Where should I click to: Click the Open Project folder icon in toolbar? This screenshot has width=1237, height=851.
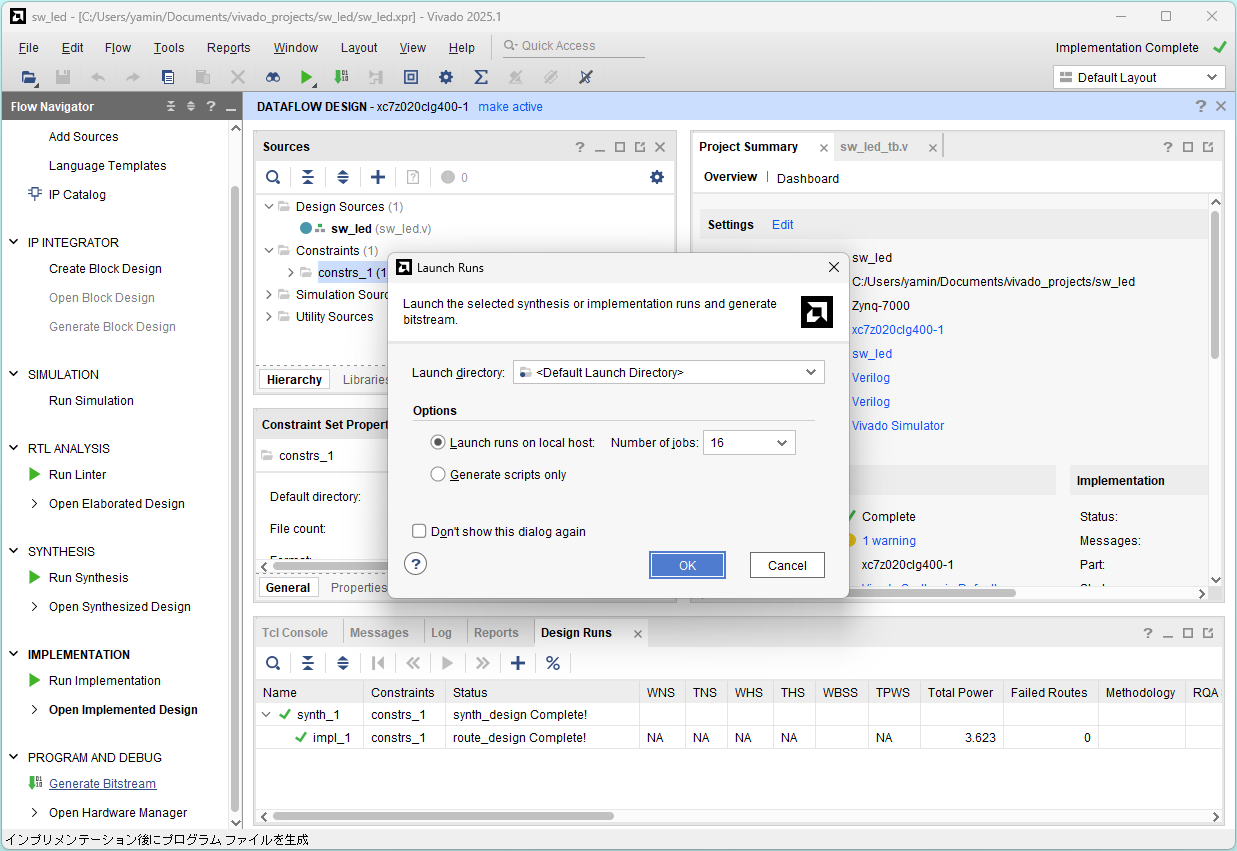click(28, 77)
